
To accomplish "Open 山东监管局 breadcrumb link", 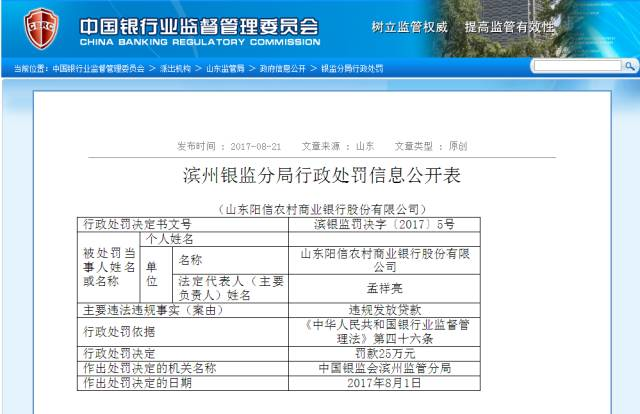I will (225, 69).
